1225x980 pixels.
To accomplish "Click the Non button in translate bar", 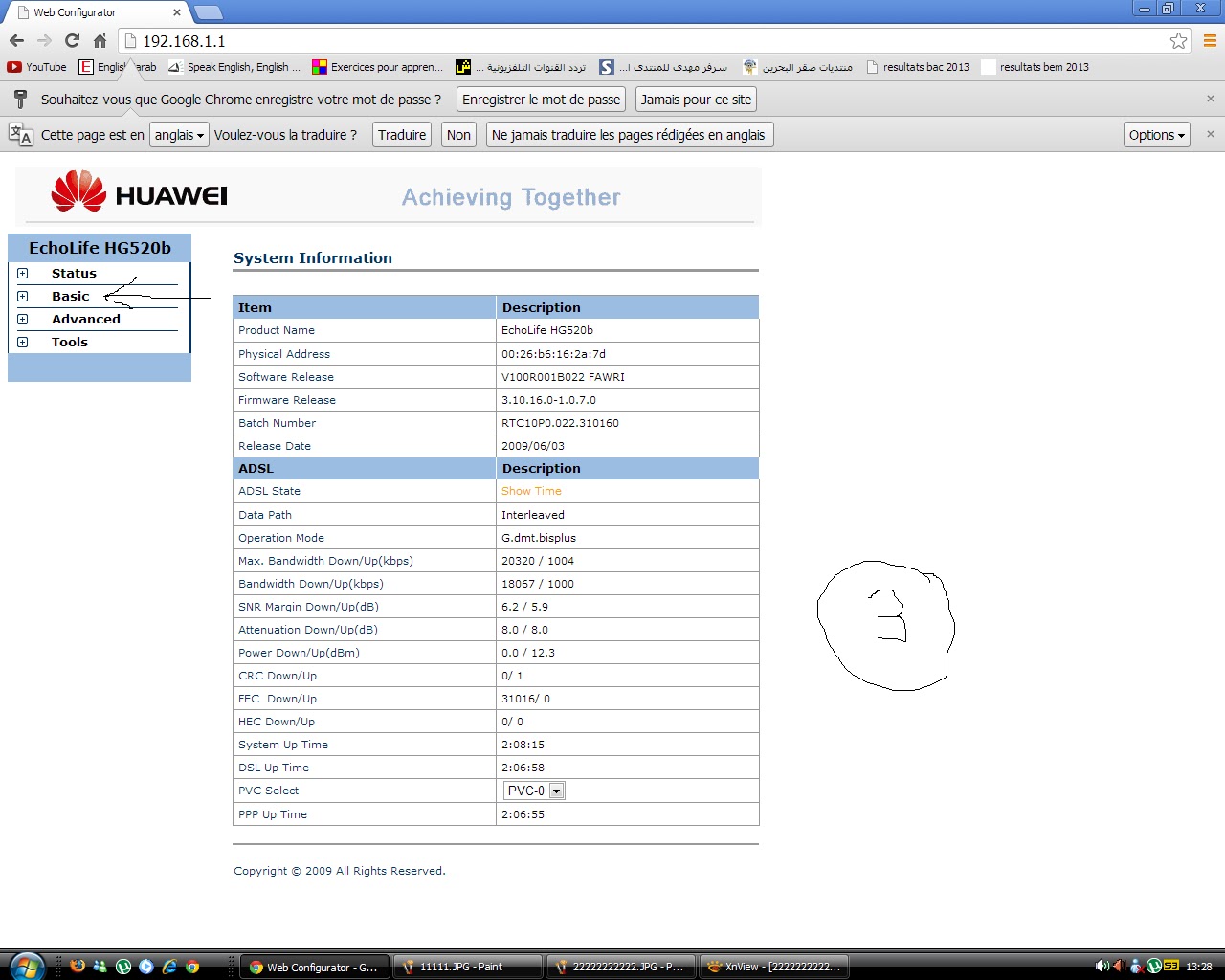I will [458, 135].
